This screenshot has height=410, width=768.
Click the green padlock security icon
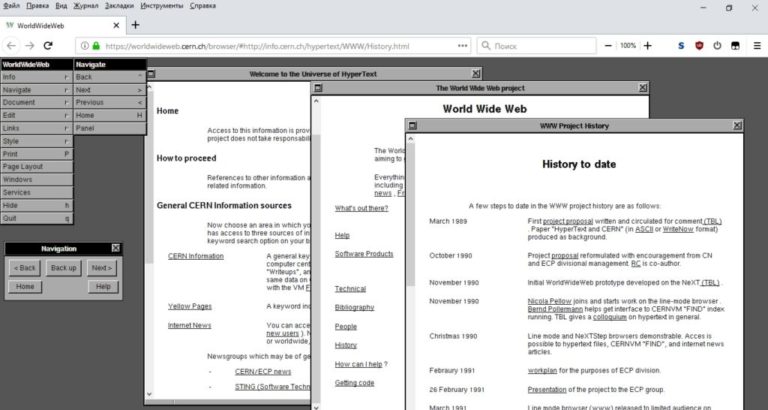(x=96, y=46)
